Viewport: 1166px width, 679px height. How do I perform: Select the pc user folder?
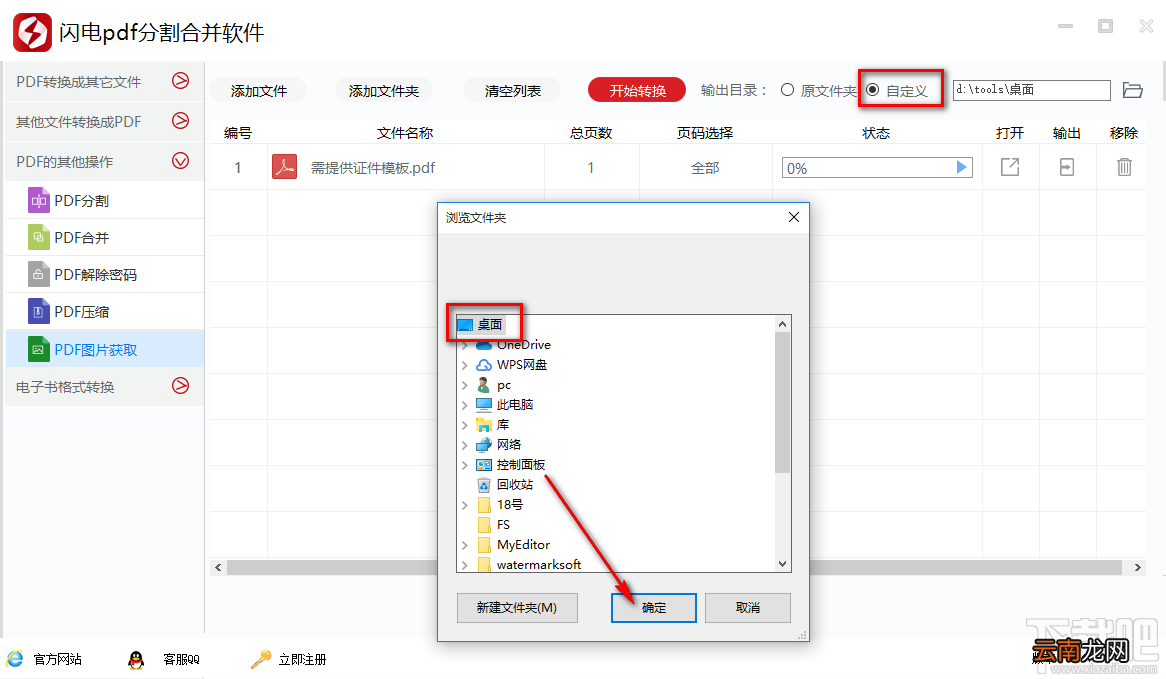coord(503,384)
